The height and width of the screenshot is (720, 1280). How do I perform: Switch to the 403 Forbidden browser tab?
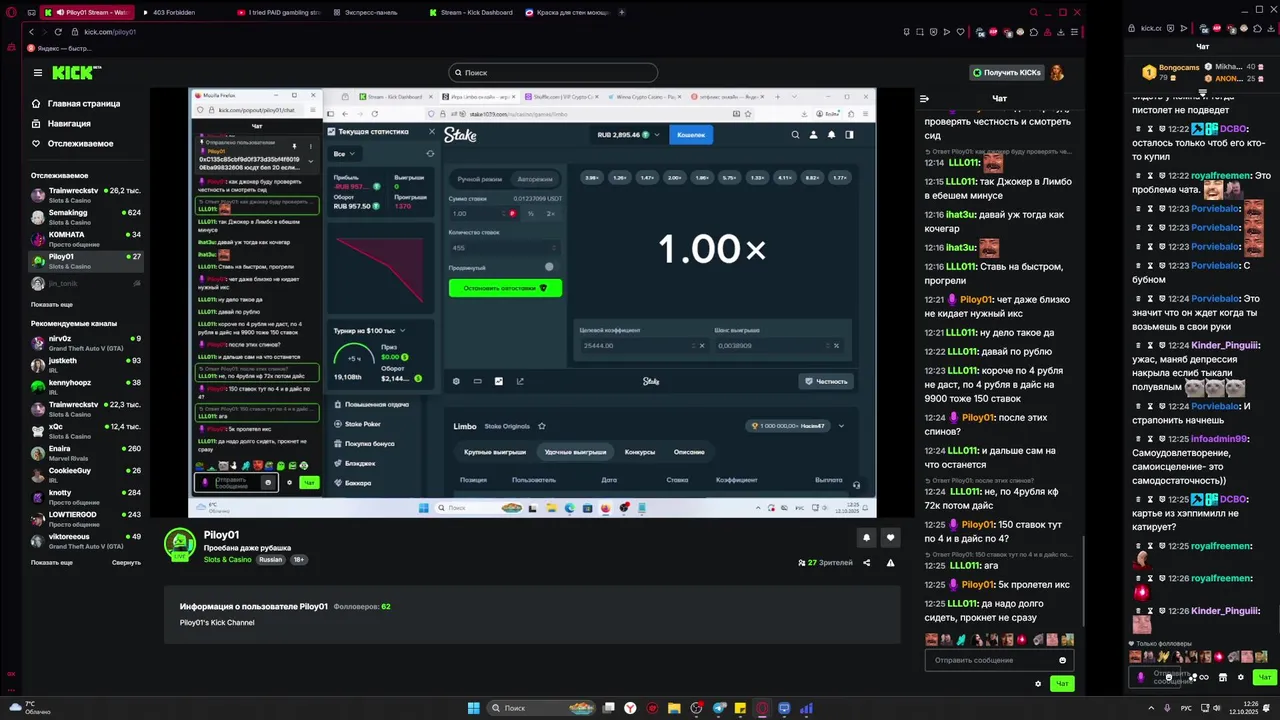(176, 12)
